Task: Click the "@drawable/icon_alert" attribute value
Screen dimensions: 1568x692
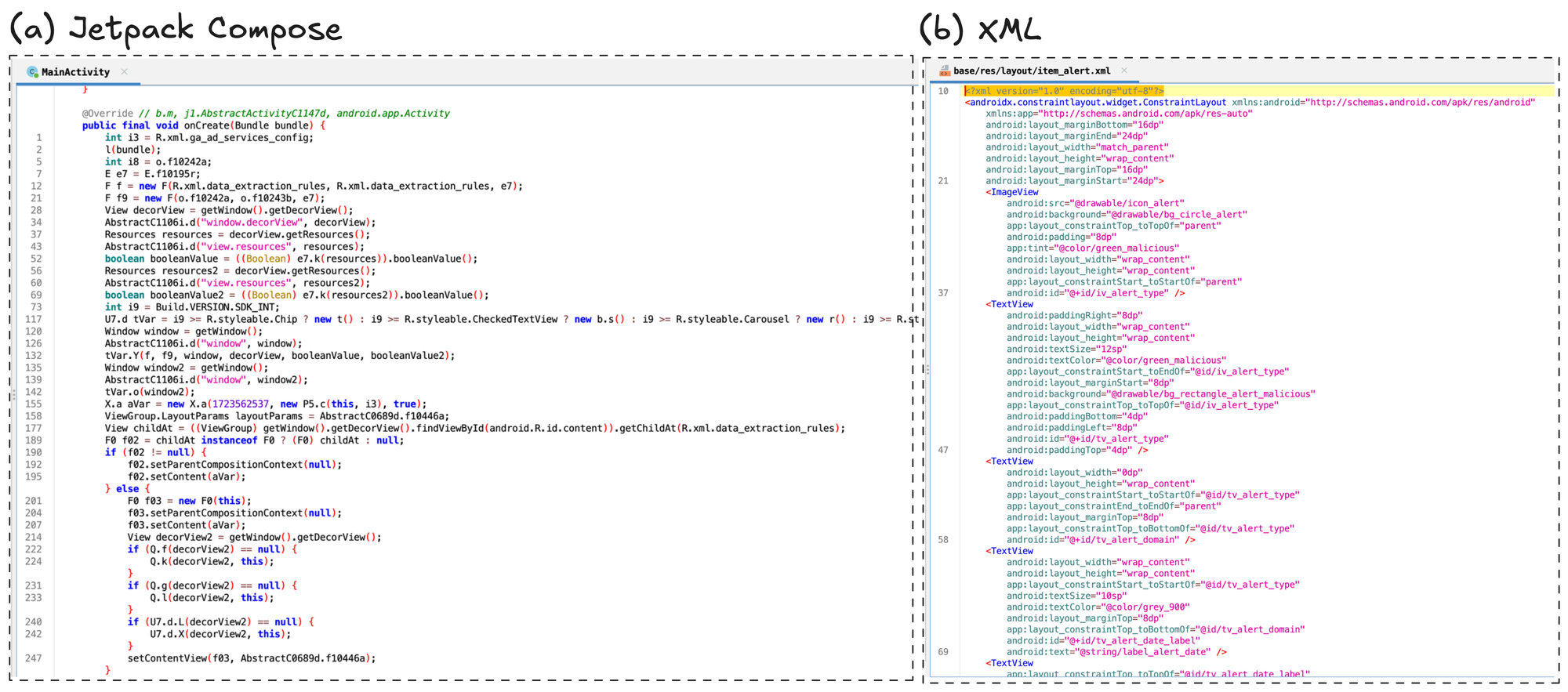Action: click(x=1127, y=204)
